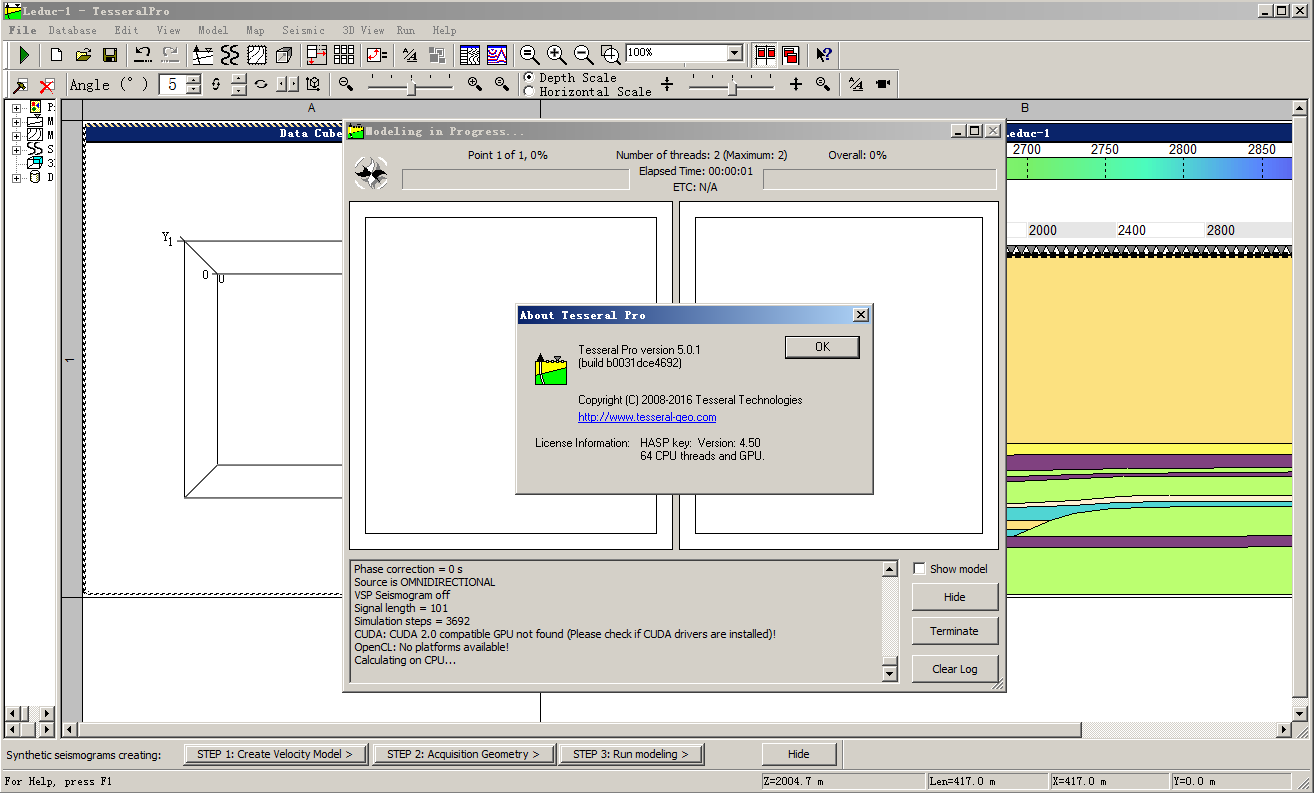Viewport: 1314px width, 793px height.
Task: Click the Open folder icon in the toolbar
Action: [83, 55]
